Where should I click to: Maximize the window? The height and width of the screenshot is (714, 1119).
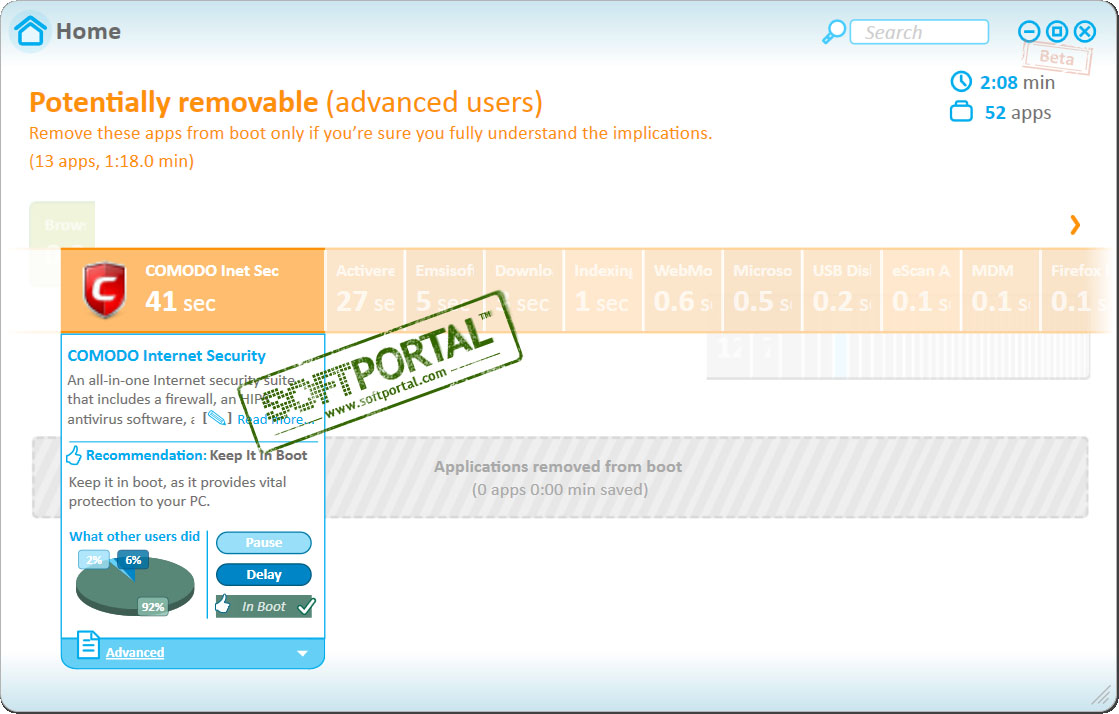click(1057, 31)
